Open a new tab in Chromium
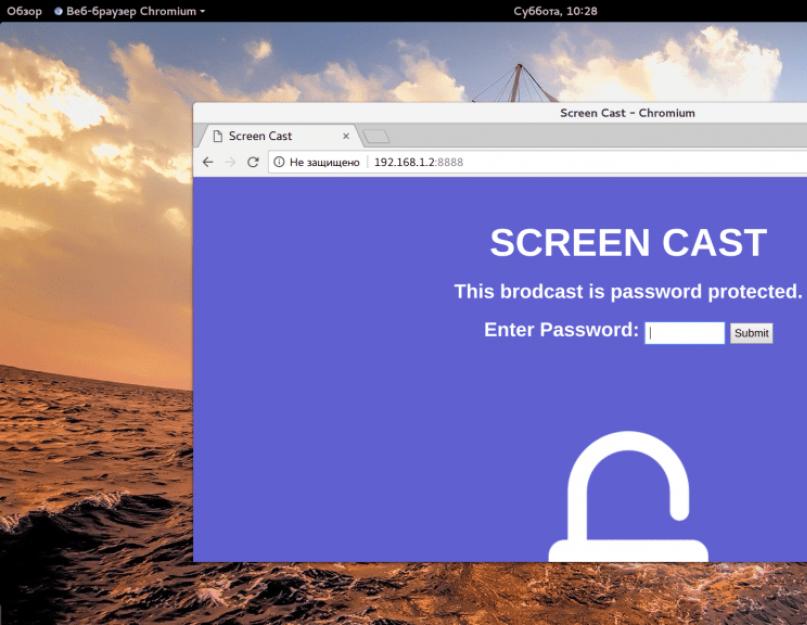The height and width of the screenshot is (625, 807). [x=376, y=136]
